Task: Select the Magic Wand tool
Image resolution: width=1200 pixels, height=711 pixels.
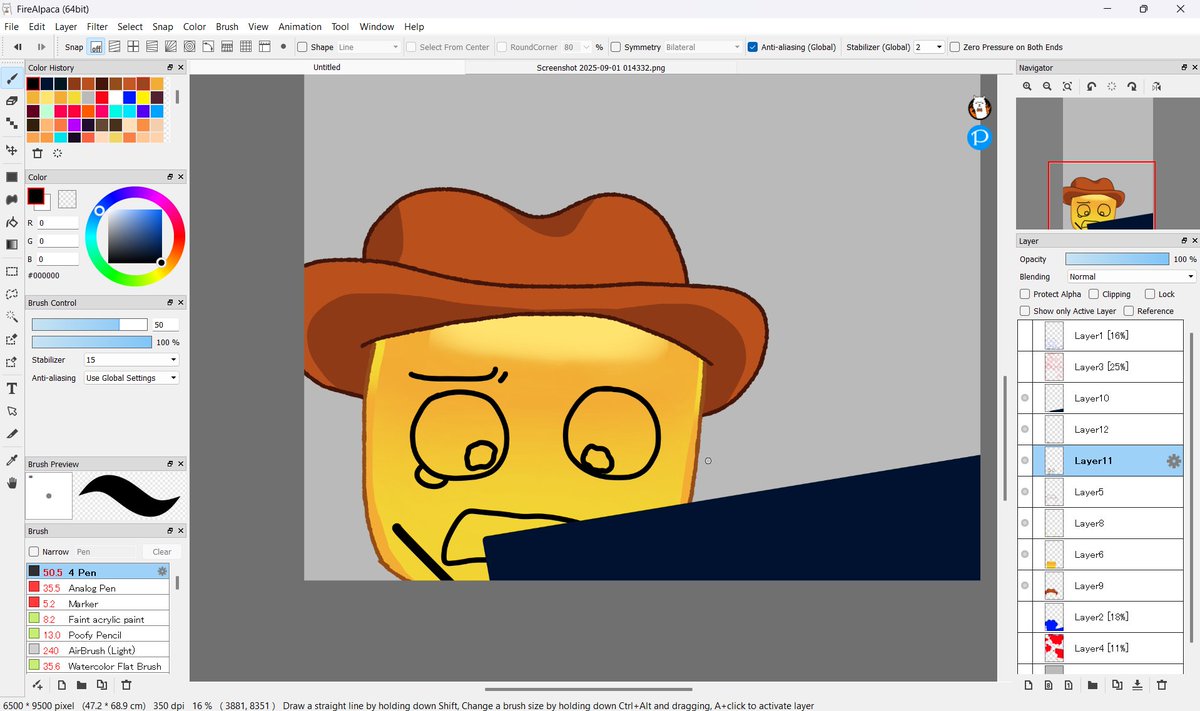Action: pos(12,316)
